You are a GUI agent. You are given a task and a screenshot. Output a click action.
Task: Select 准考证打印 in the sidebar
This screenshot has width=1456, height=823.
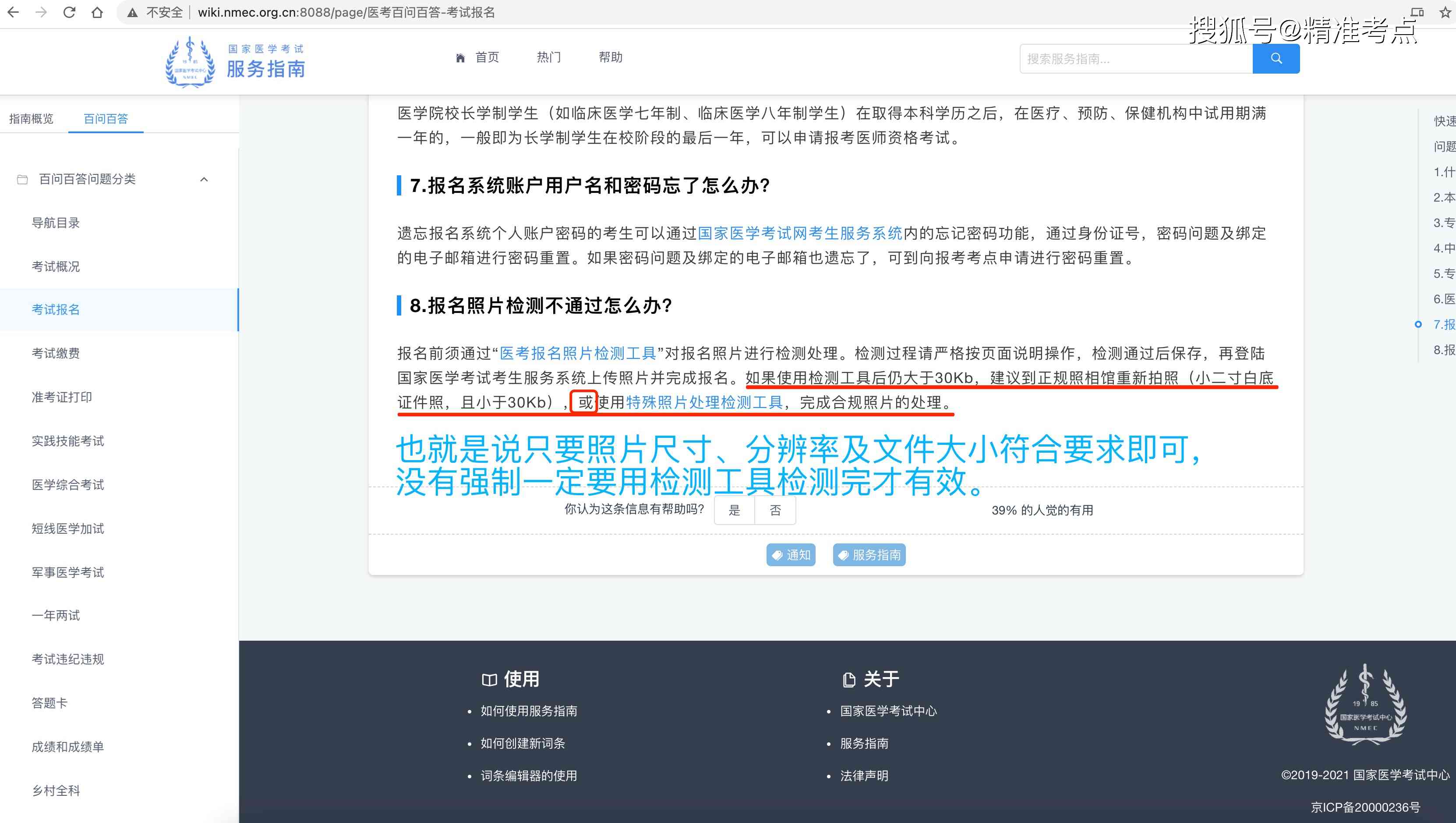click(x=62, y=397)
